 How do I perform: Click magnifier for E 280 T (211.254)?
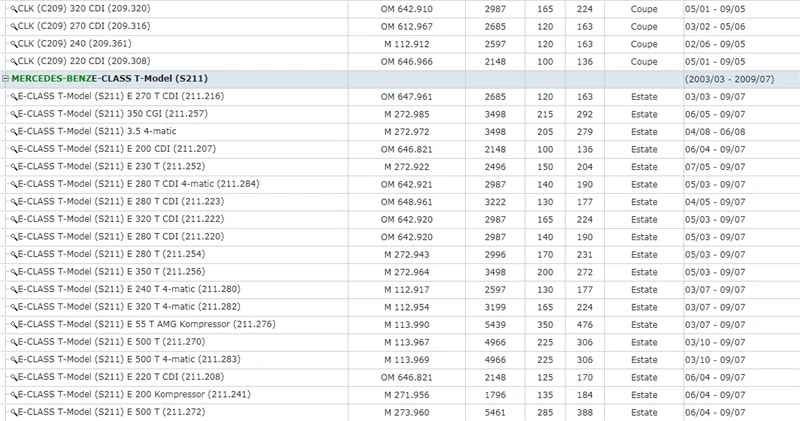tap(14, 255)
